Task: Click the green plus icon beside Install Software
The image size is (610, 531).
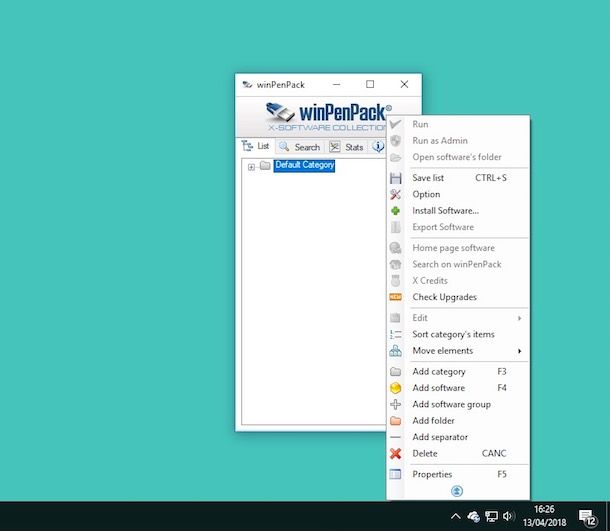Action: (395, 211)
